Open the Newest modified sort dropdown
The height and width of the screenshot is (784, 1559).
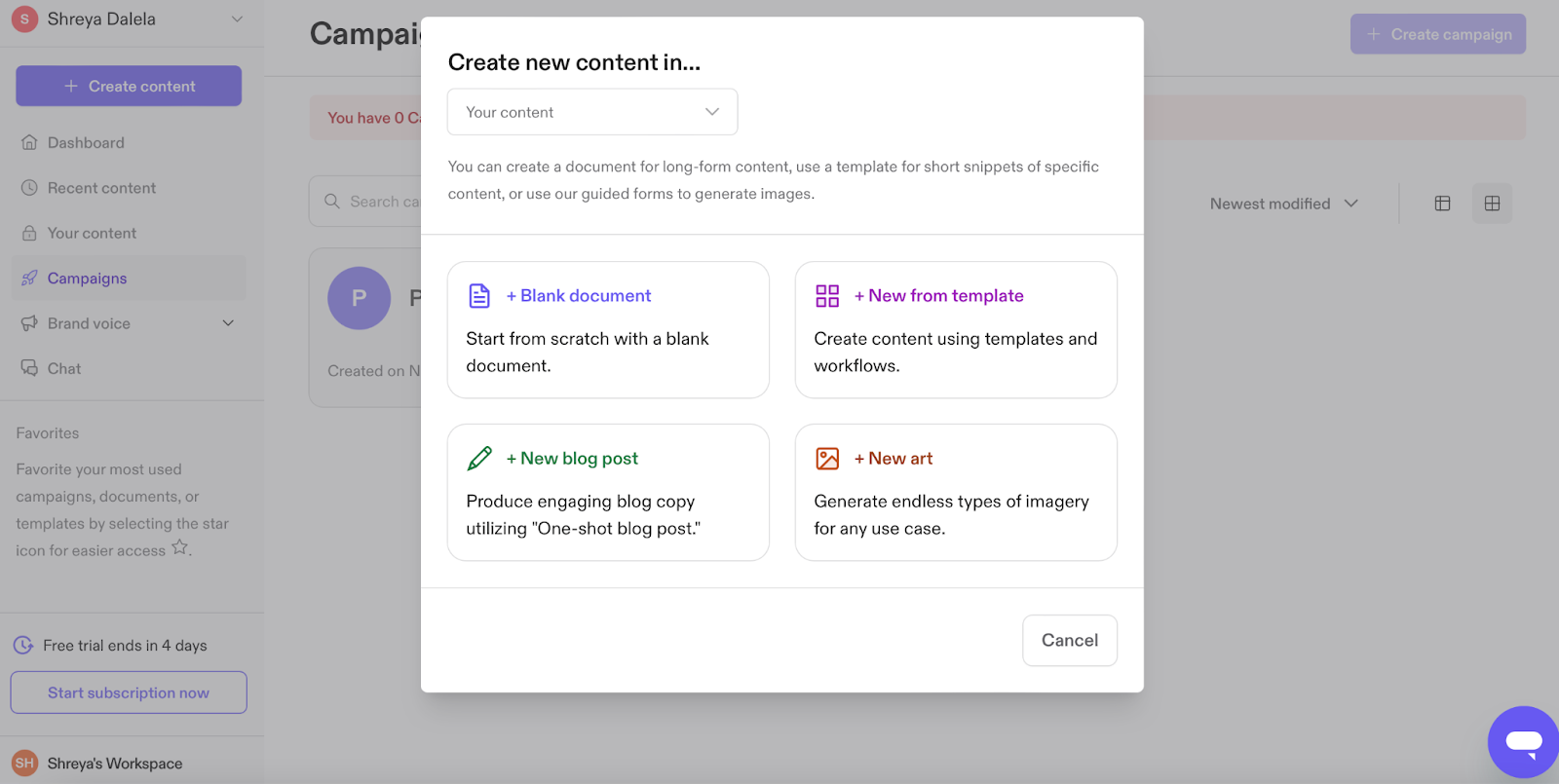[1283, 204]
